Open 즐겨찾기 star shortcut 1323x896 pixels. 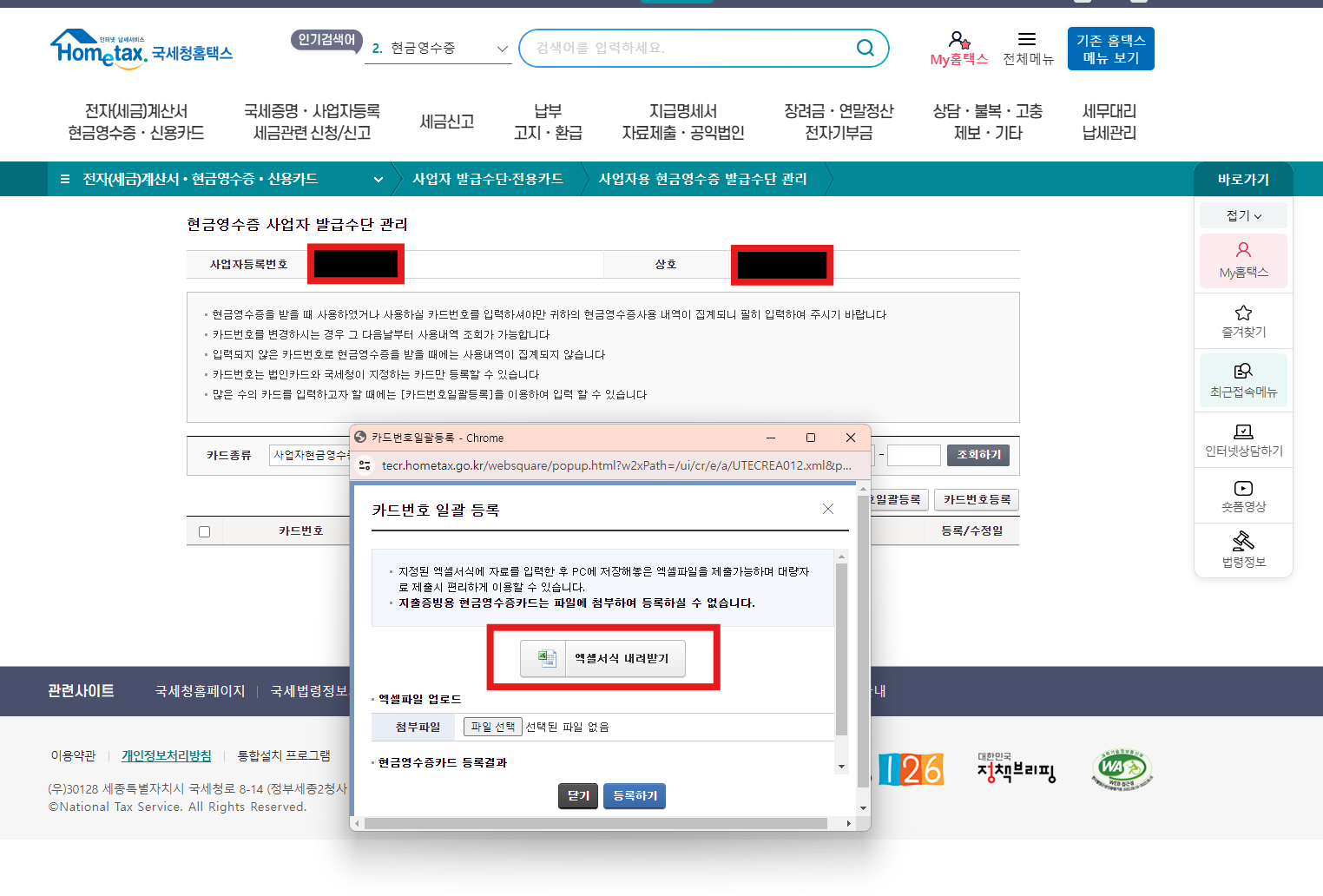[1243, 321]
